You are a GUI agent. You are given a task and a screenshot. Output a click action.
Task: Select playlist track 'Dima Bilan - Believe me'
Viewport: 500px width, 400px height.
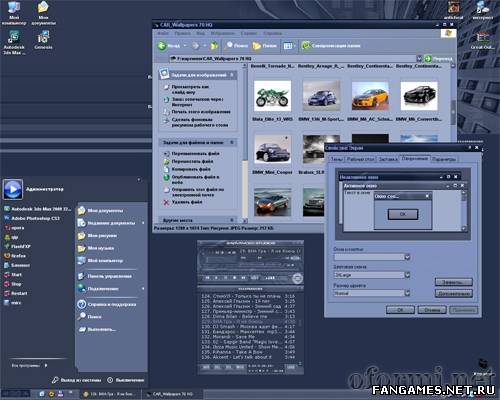[x=248, y=316]
